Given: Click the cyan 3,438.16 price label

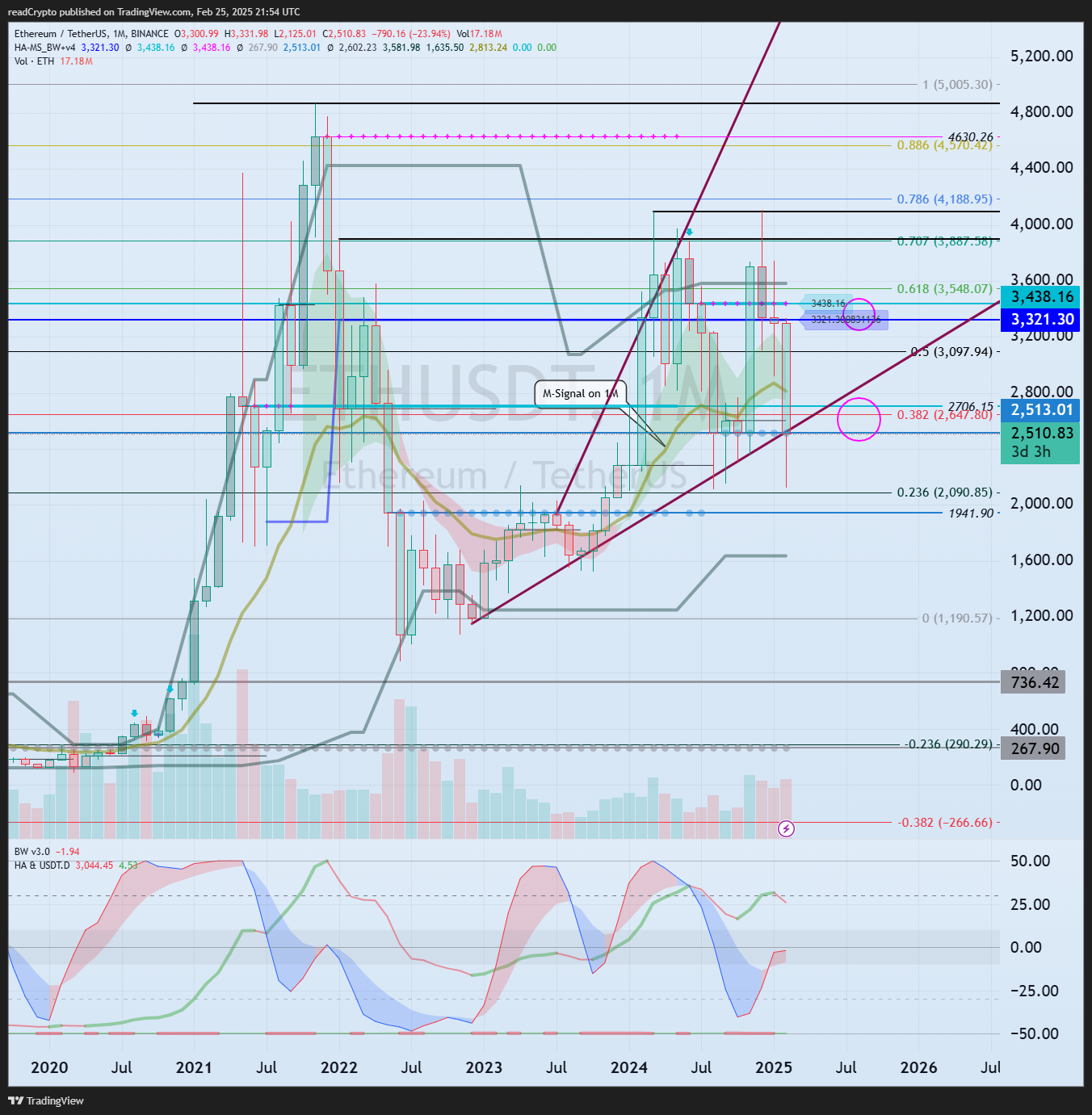Looking at the screenshot, I should tap(1042, 296).
